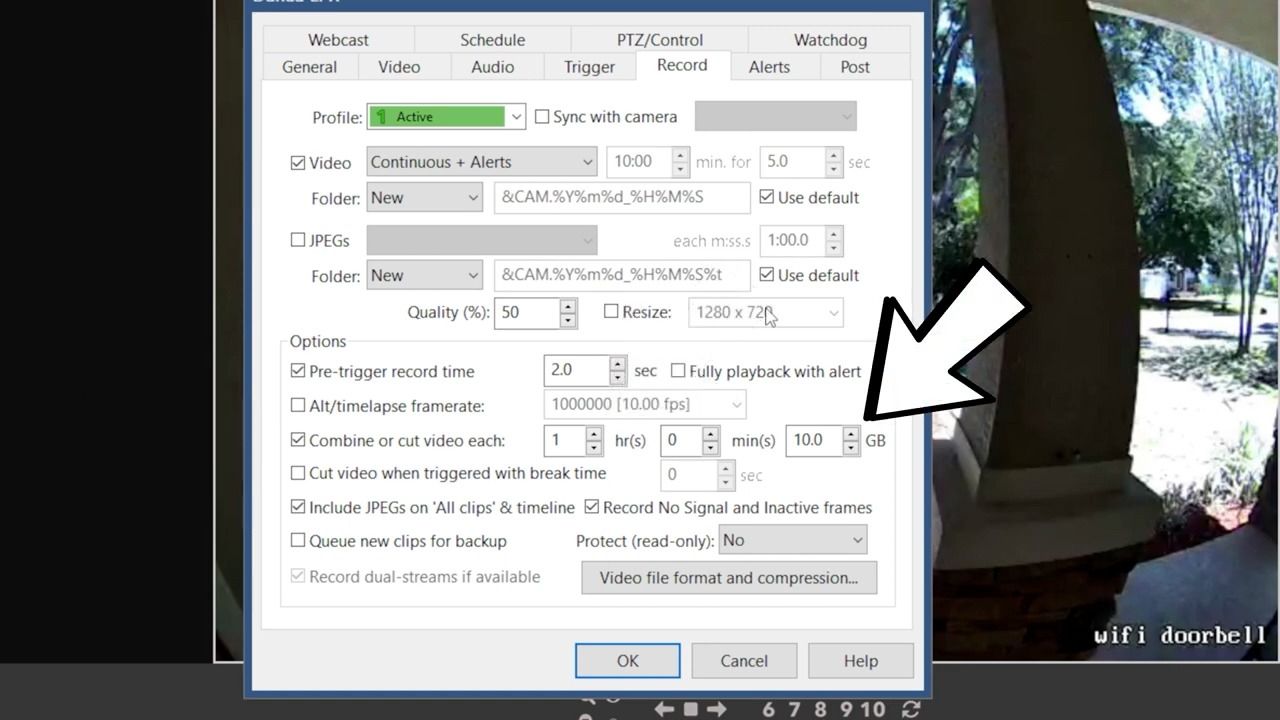Select number 10 in bottom toolbar
Screen dimensions: 1280x720
(873, 709)
